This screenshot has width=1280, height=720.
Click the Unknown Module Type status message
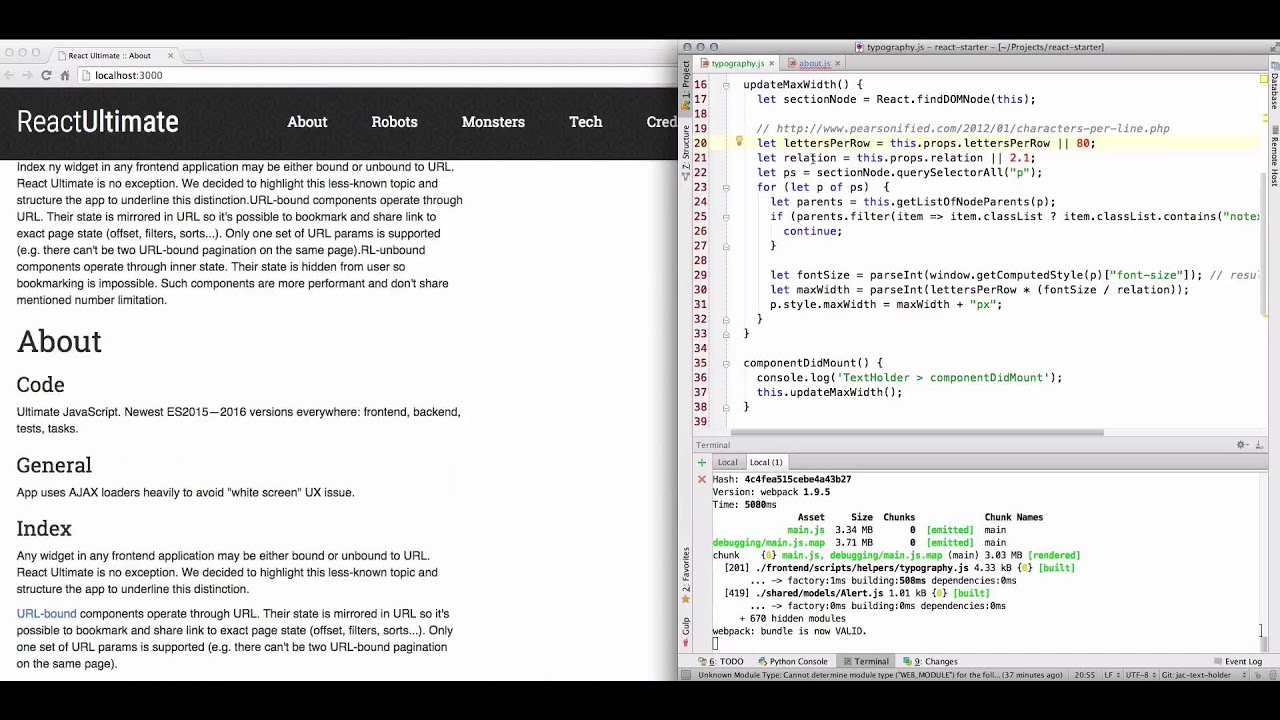(880, 675)
